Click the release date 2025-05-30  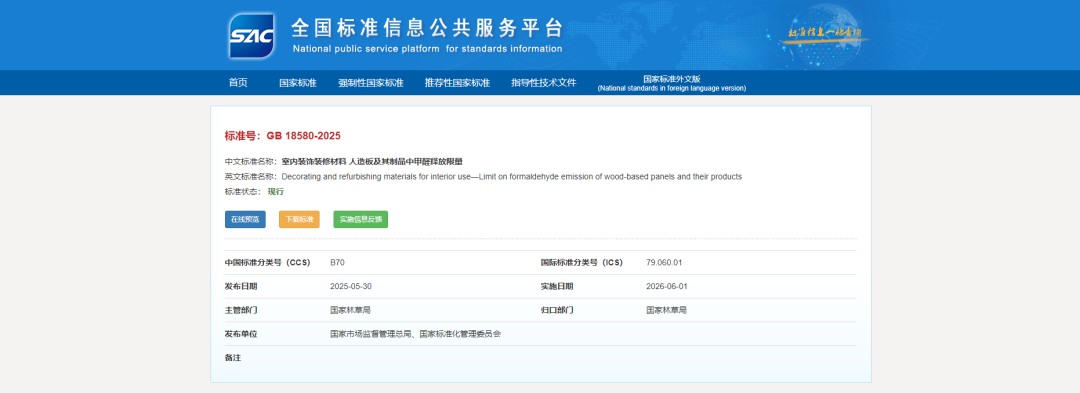coord(351,286)
